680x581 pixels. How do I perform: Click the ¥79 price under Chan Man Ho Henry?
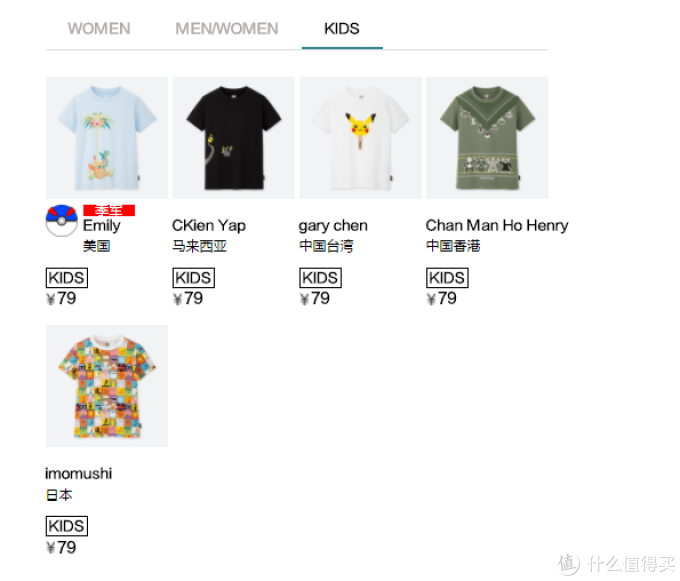pyautogui.click(x=441, y=298)
